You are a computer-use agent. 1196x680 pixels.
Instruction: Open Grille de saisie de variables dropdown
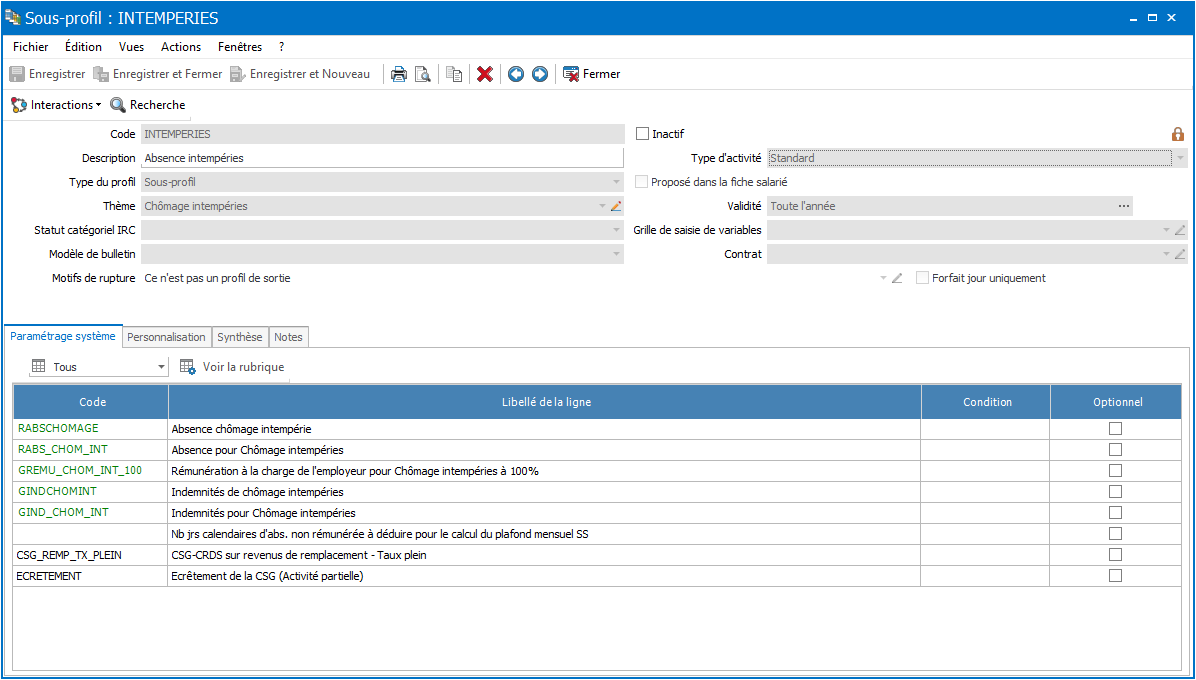1166,230
